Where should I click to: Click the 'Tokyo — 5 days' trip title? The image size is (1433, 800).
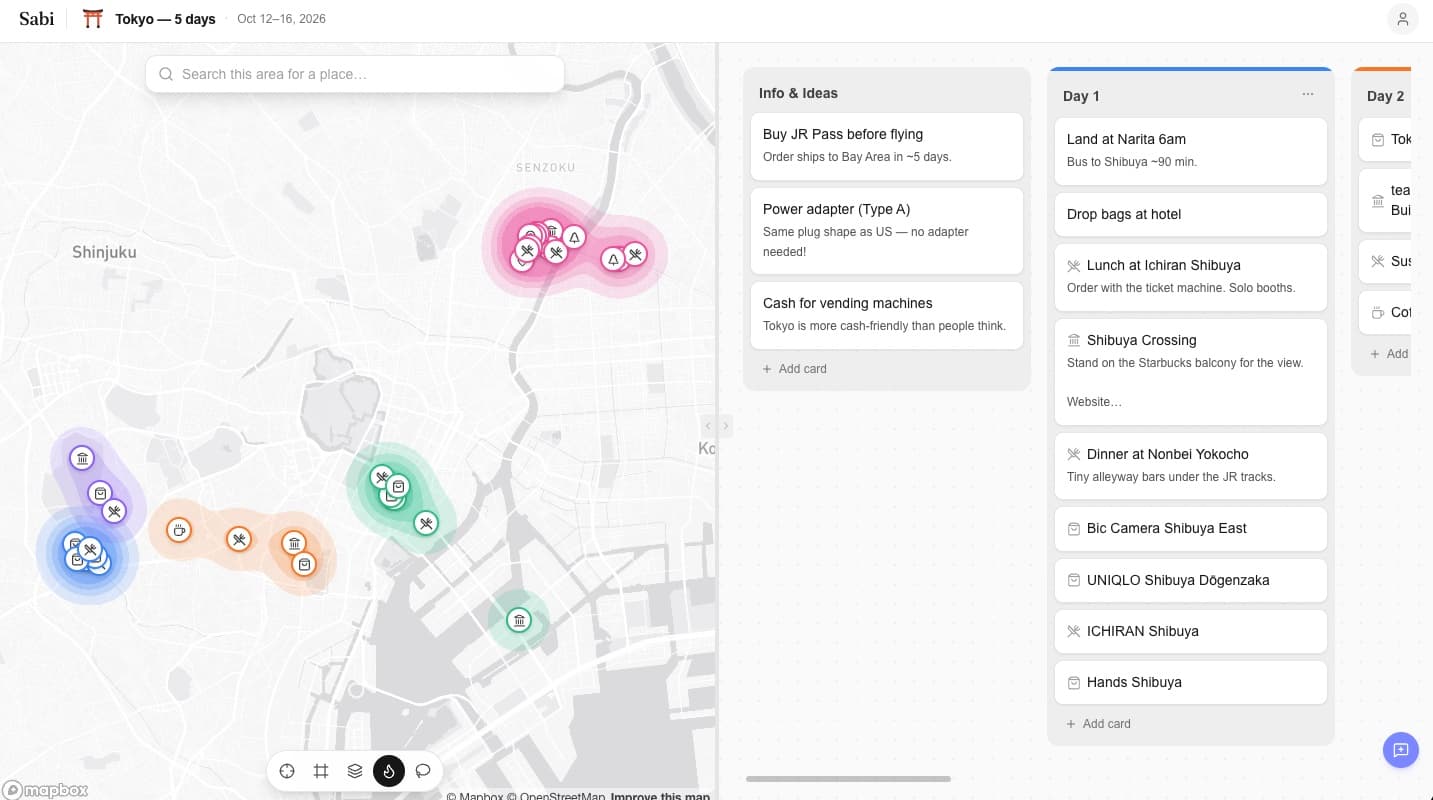click(165, 19)
